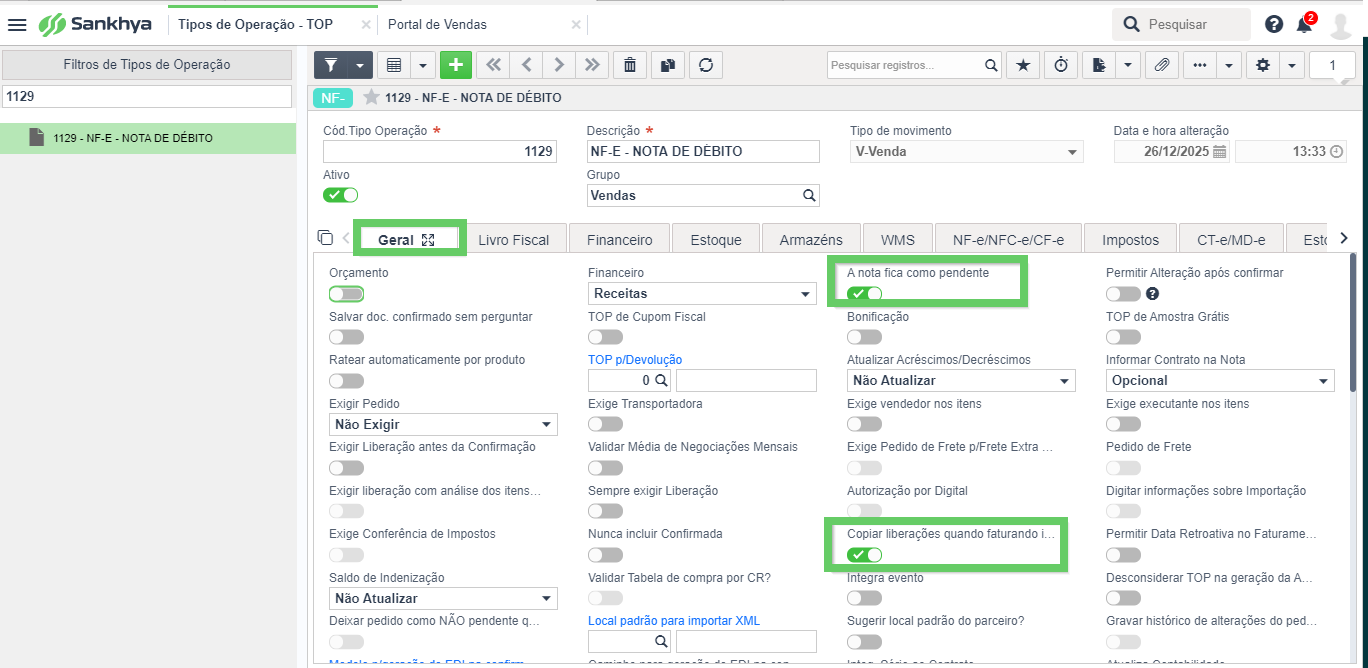Go to next record arrow

pos(559,65)
